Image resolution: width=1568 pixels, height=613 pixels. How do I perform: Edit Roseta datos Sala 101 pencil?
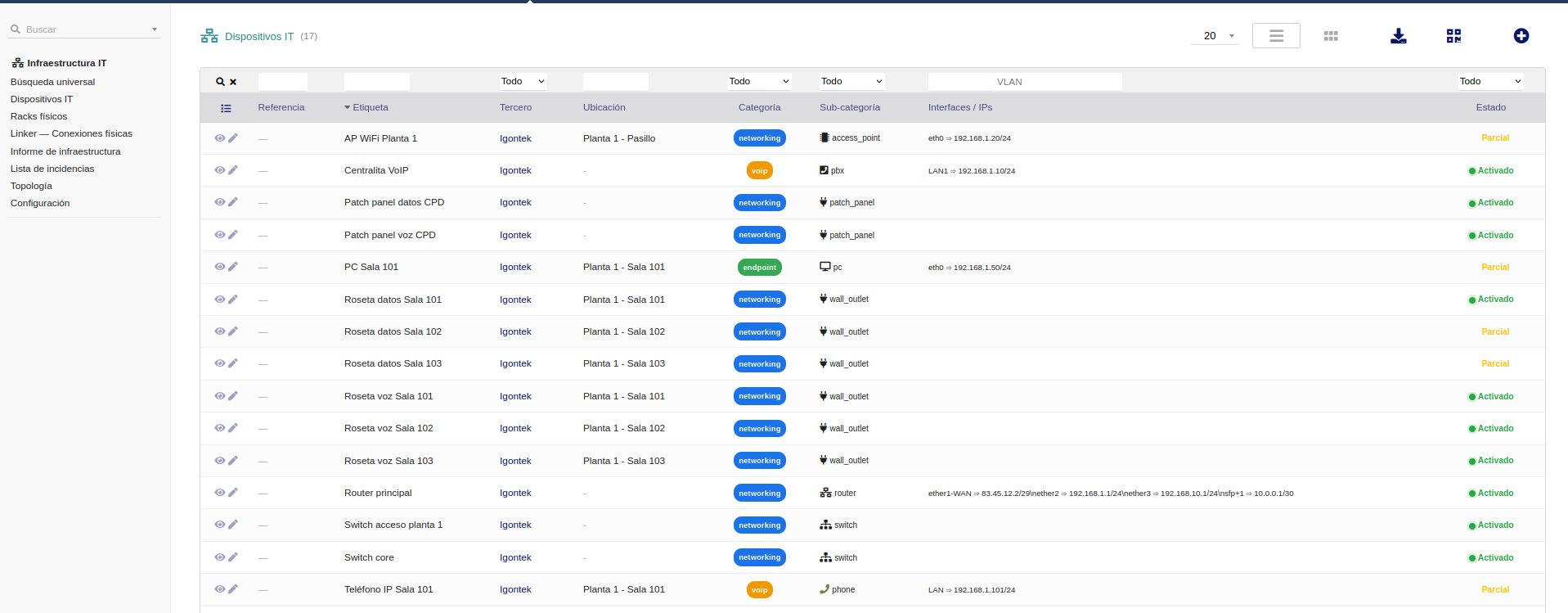233,300
